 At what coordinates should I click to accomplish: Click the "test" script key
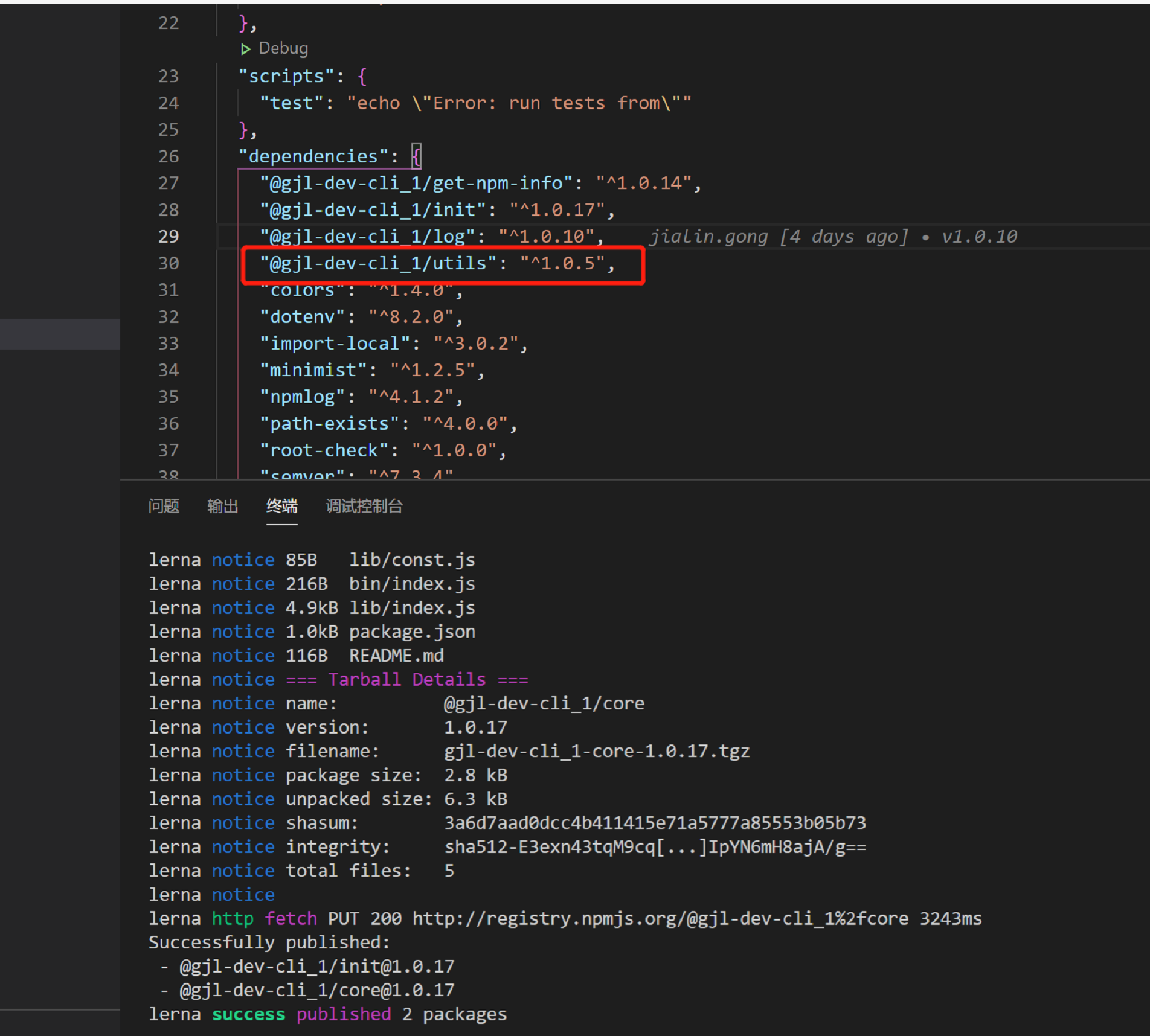pos(292,103)
